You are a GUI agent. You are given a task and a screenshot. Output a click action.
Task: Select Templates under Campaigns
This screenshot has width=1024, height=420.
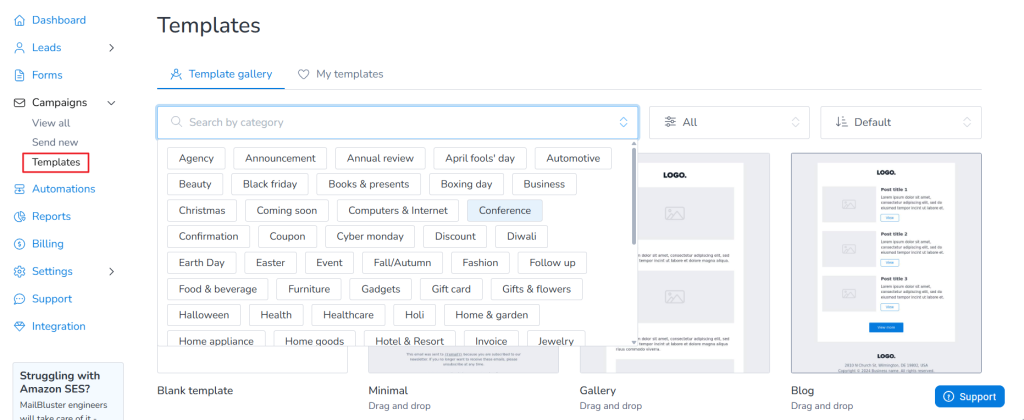56,162
